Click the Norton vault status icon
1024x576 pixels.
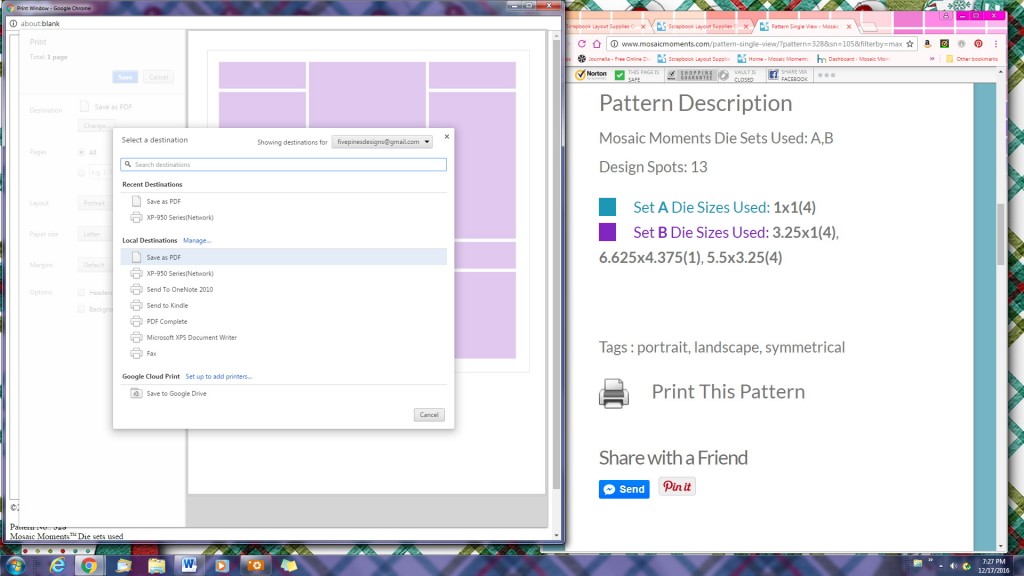tap(724, 75)
